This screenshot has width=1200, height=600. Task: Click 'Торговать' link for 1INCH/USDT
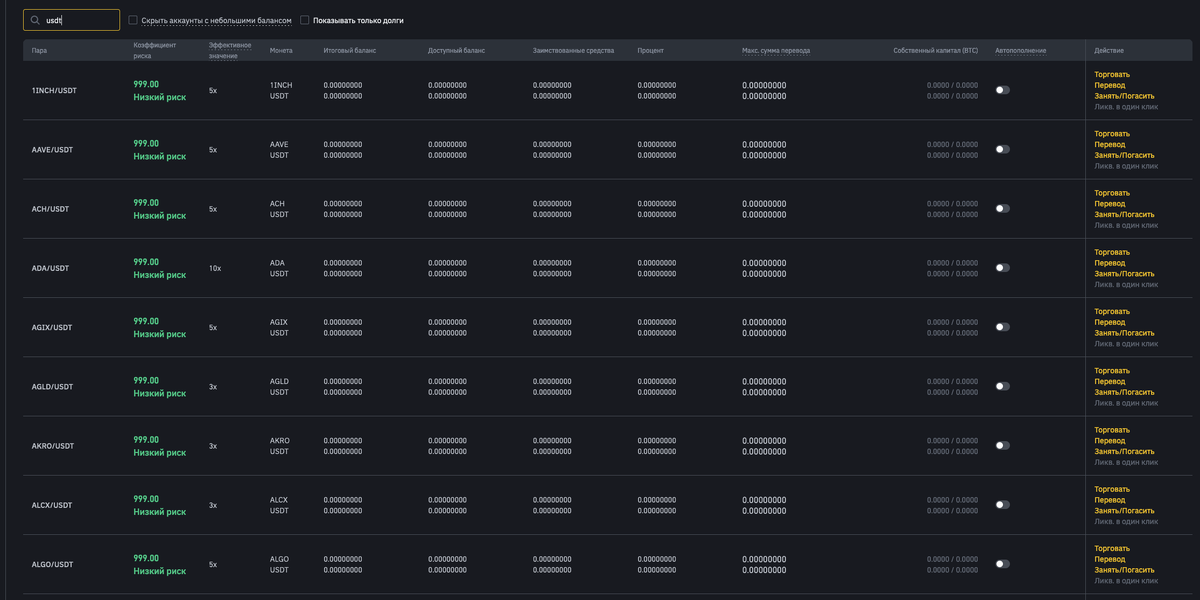coord(1112,74)
